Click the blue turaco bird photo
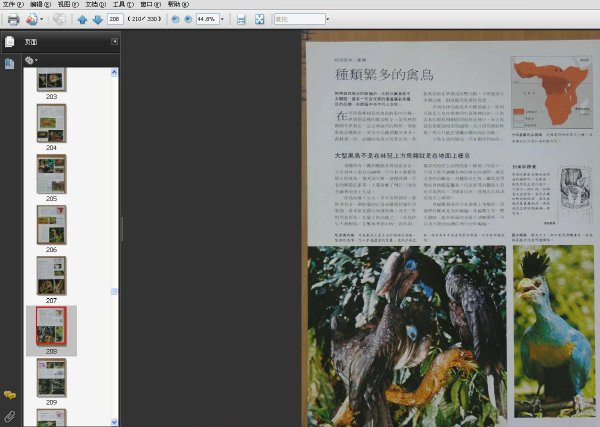 [553, 331]
